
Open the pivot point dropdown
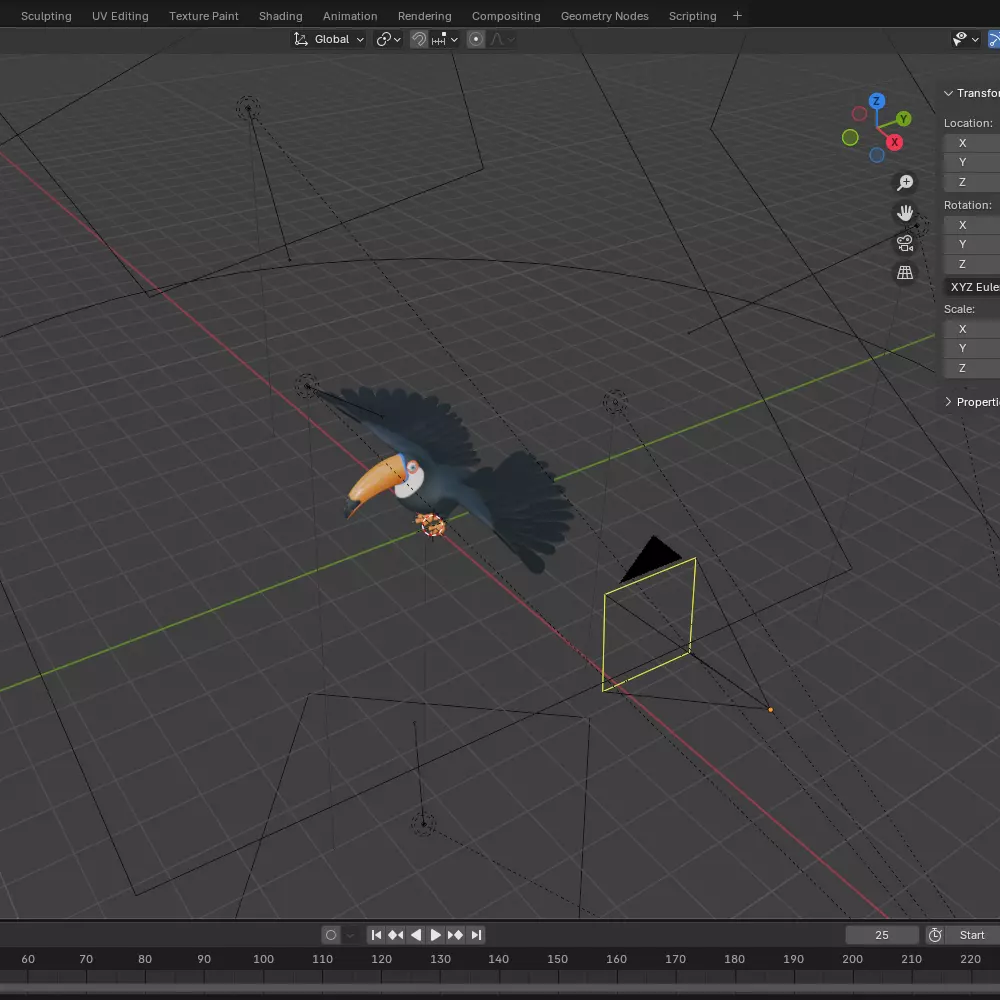tap(388, 40)
